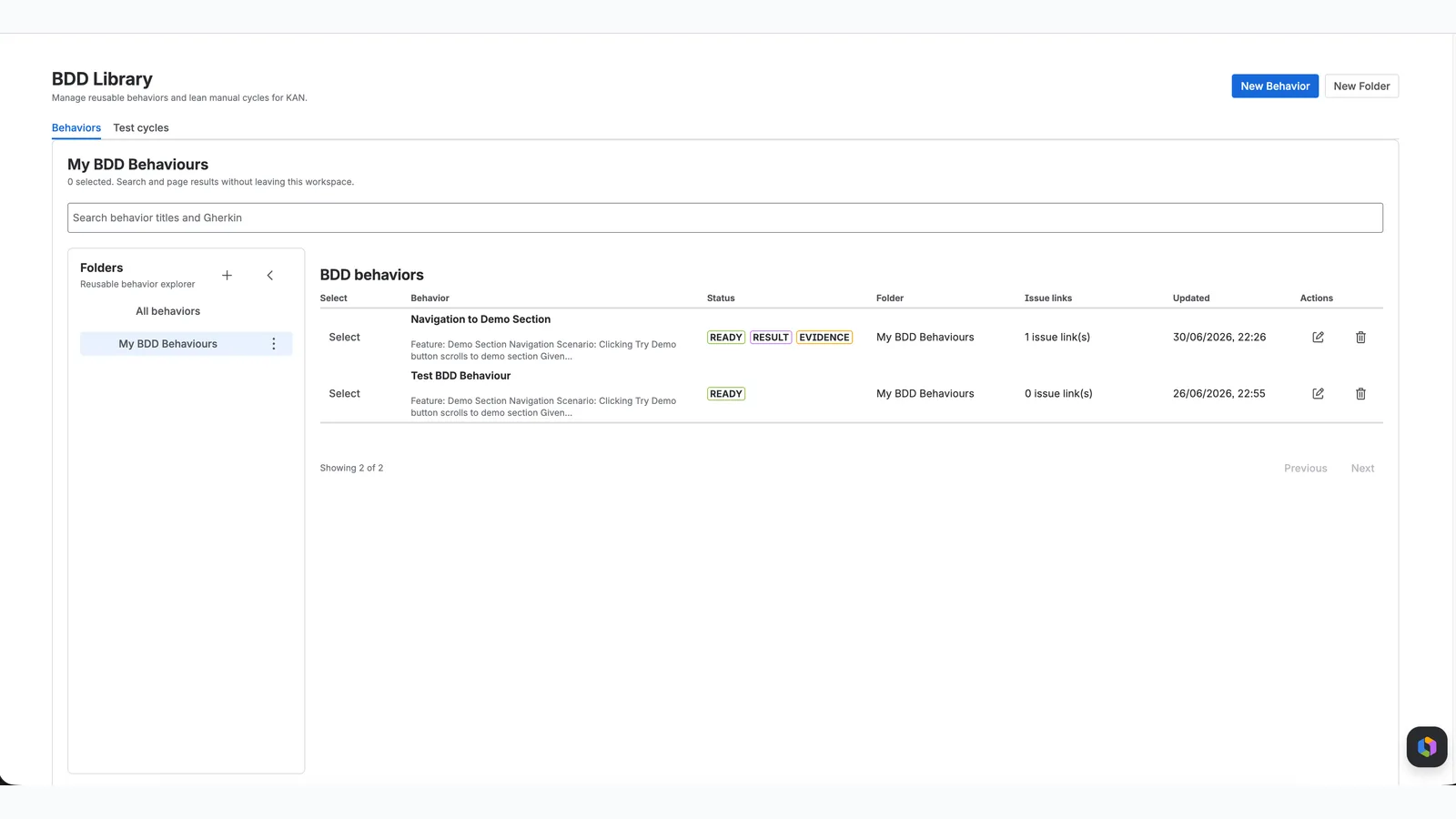1456x819 pixels.
Task: Click the BDD Library page title
Action: pos(102,79)
